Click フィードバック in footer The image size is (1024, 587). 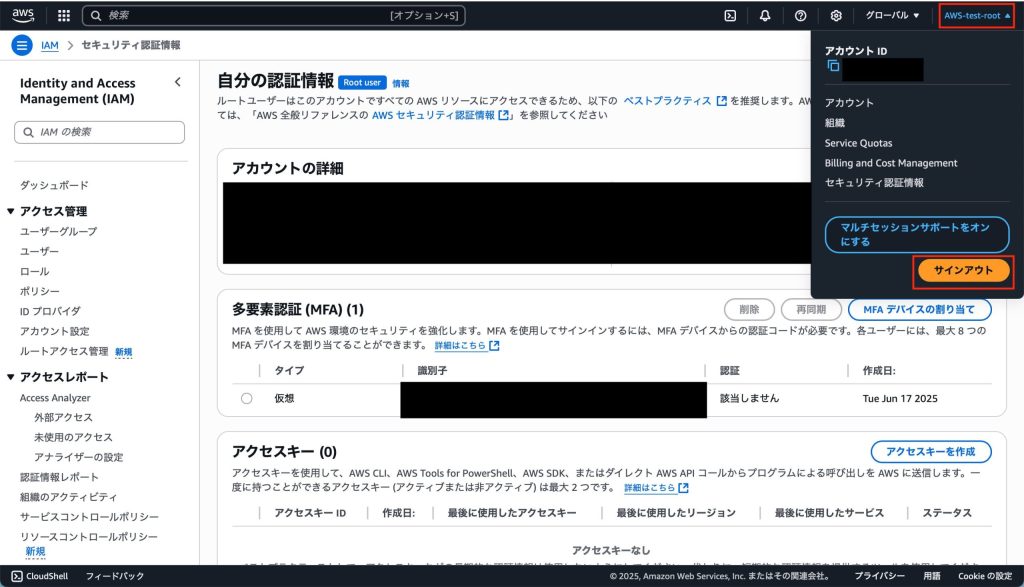(114, 576)
